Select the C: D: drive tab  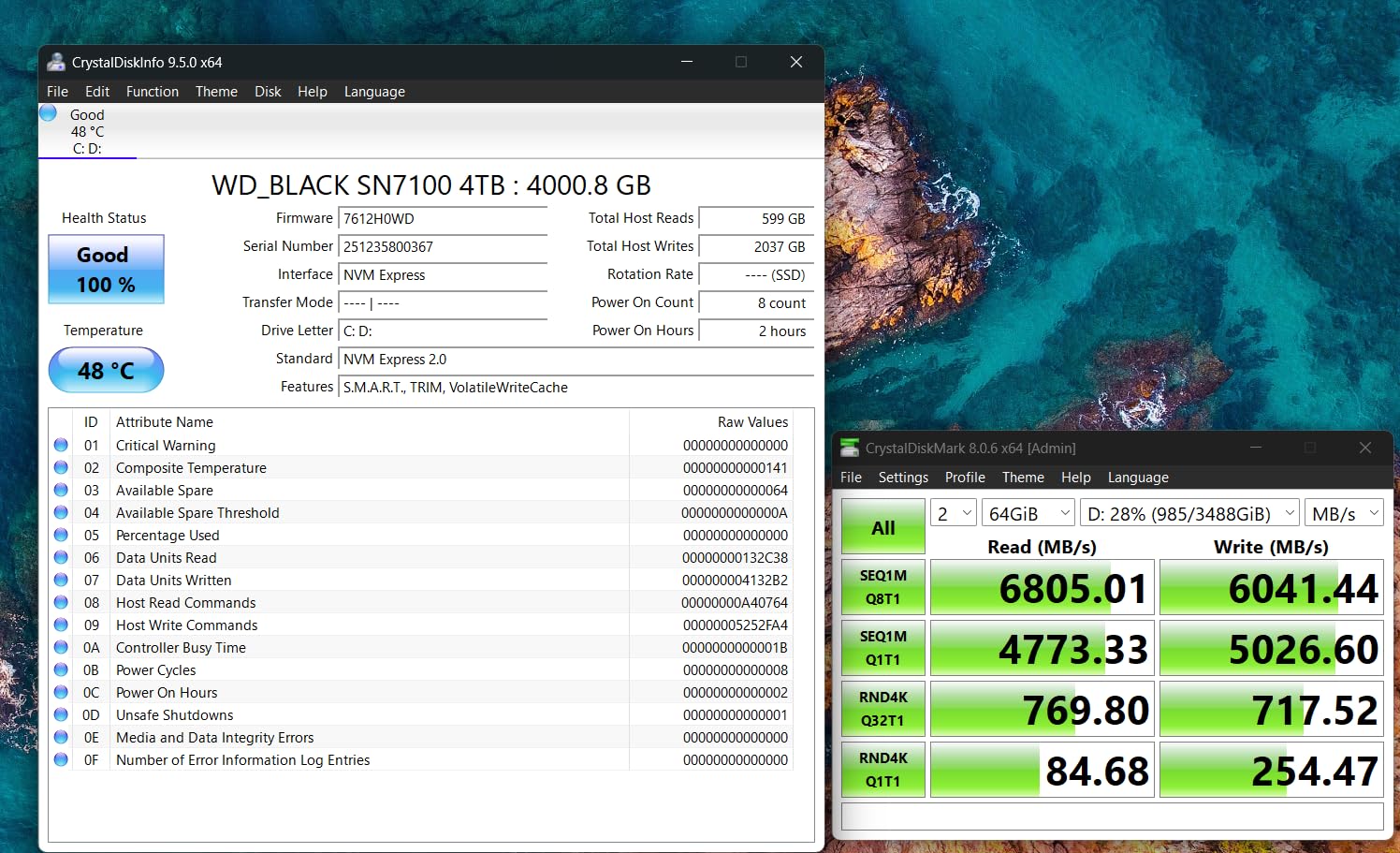tap(87, 148)
